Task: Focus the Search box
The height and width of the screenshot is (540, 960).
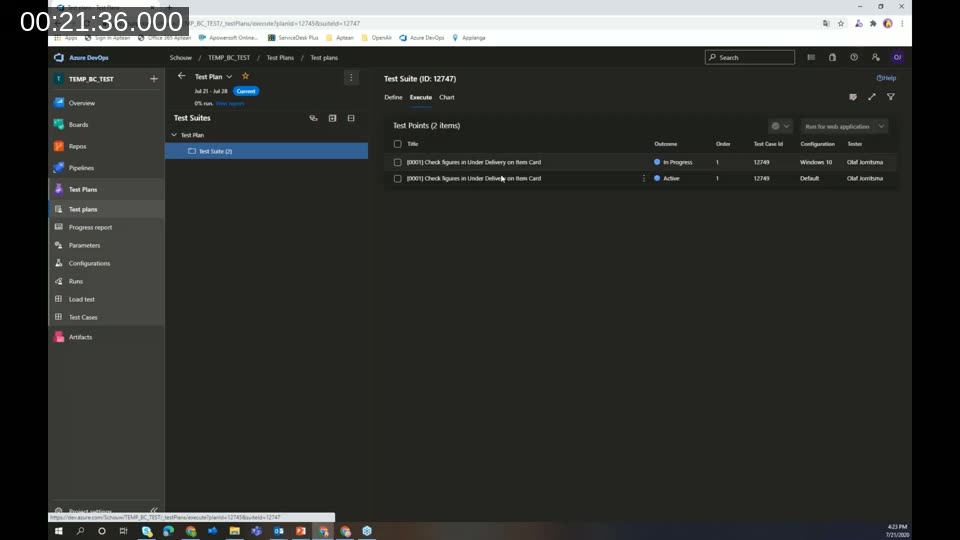Action: [750, 58]
